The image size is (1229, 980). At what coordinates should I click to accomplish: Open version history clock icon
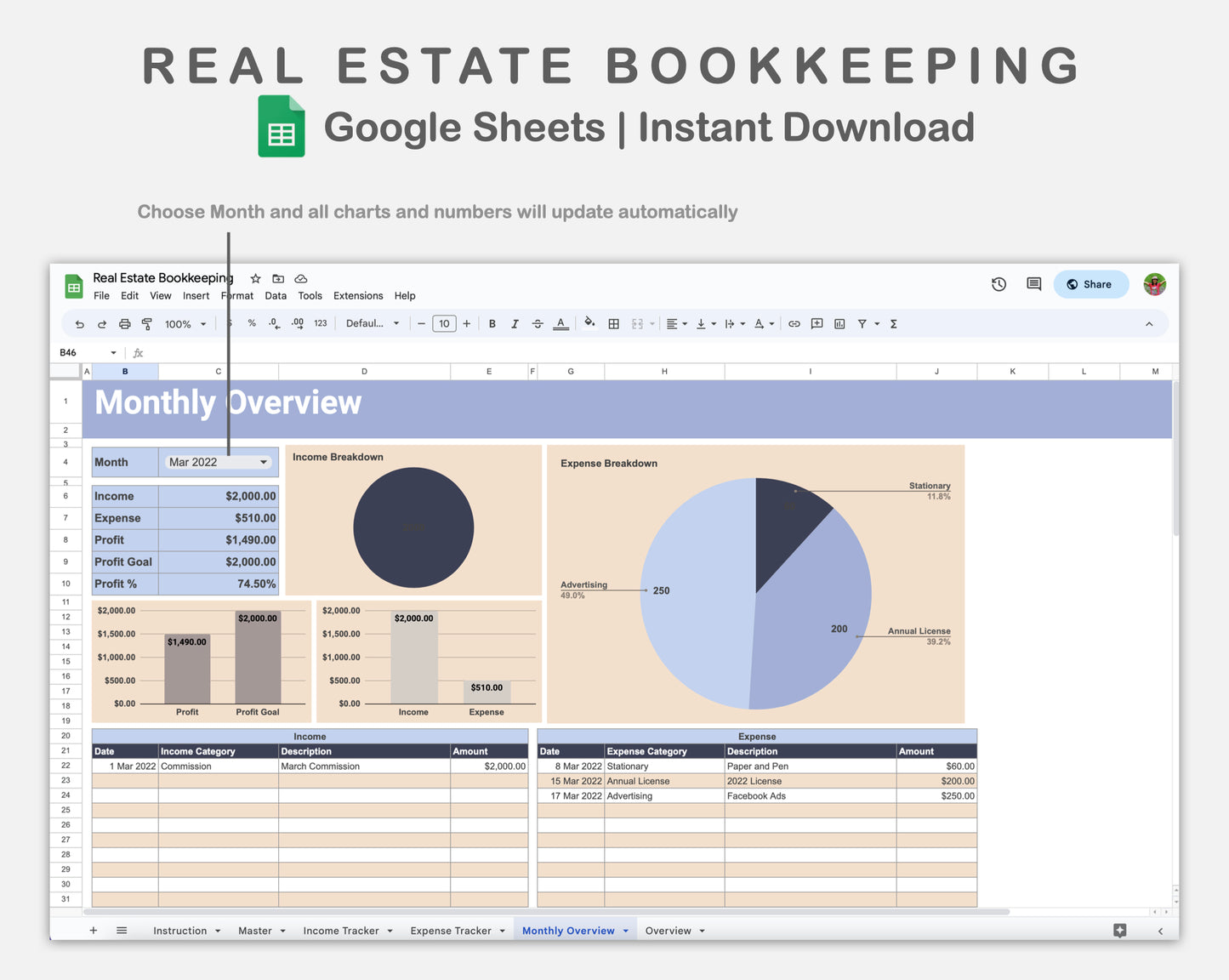tap(999, 284)
